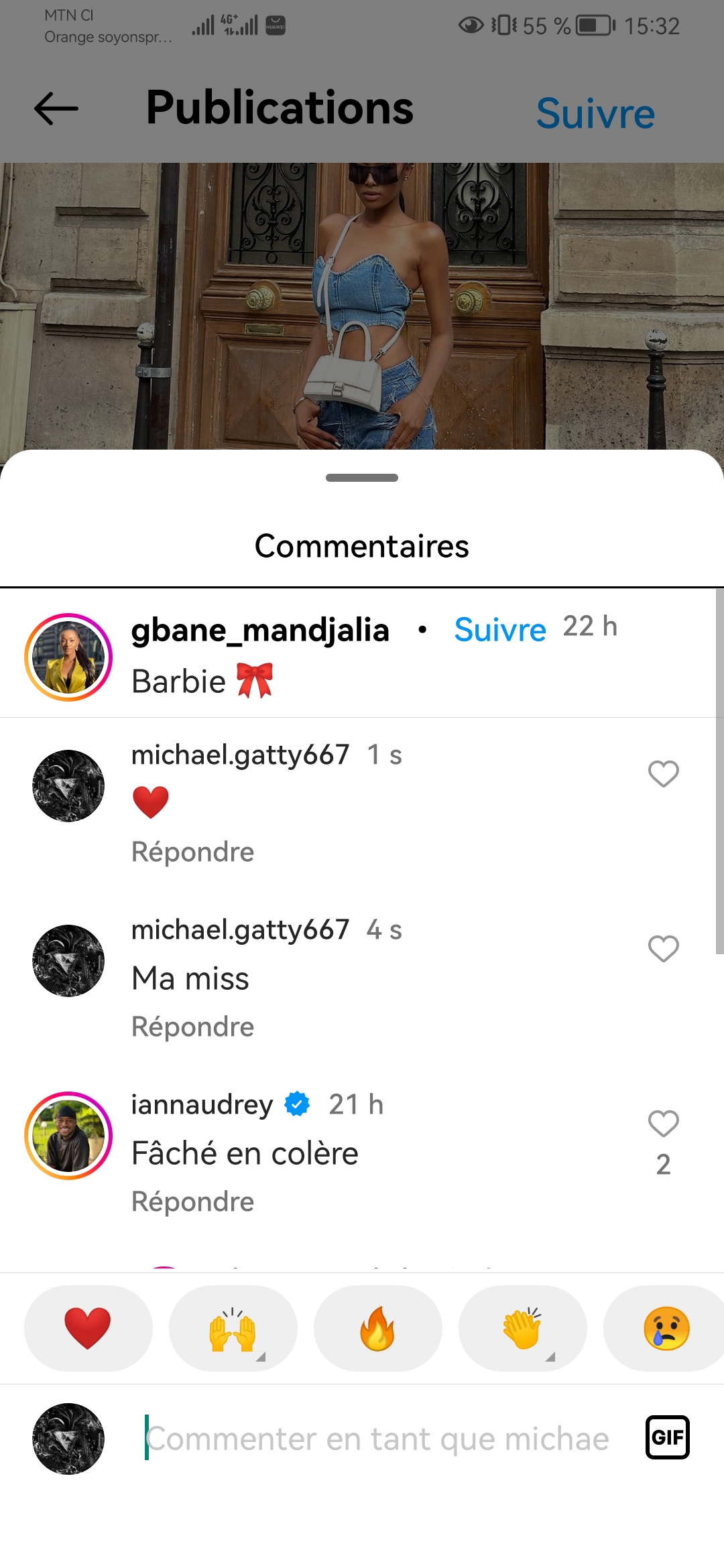The width and height of the screenshot is (724, 1568).
Task: Insert the fire quick emoji
Action: click(377, 1328)
